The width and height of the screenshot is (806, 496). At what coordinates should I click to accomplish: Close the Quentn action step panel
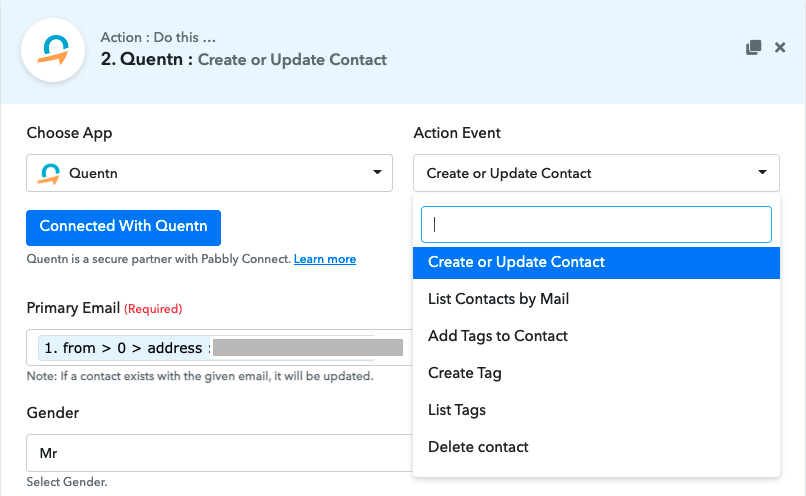[780, 48]
